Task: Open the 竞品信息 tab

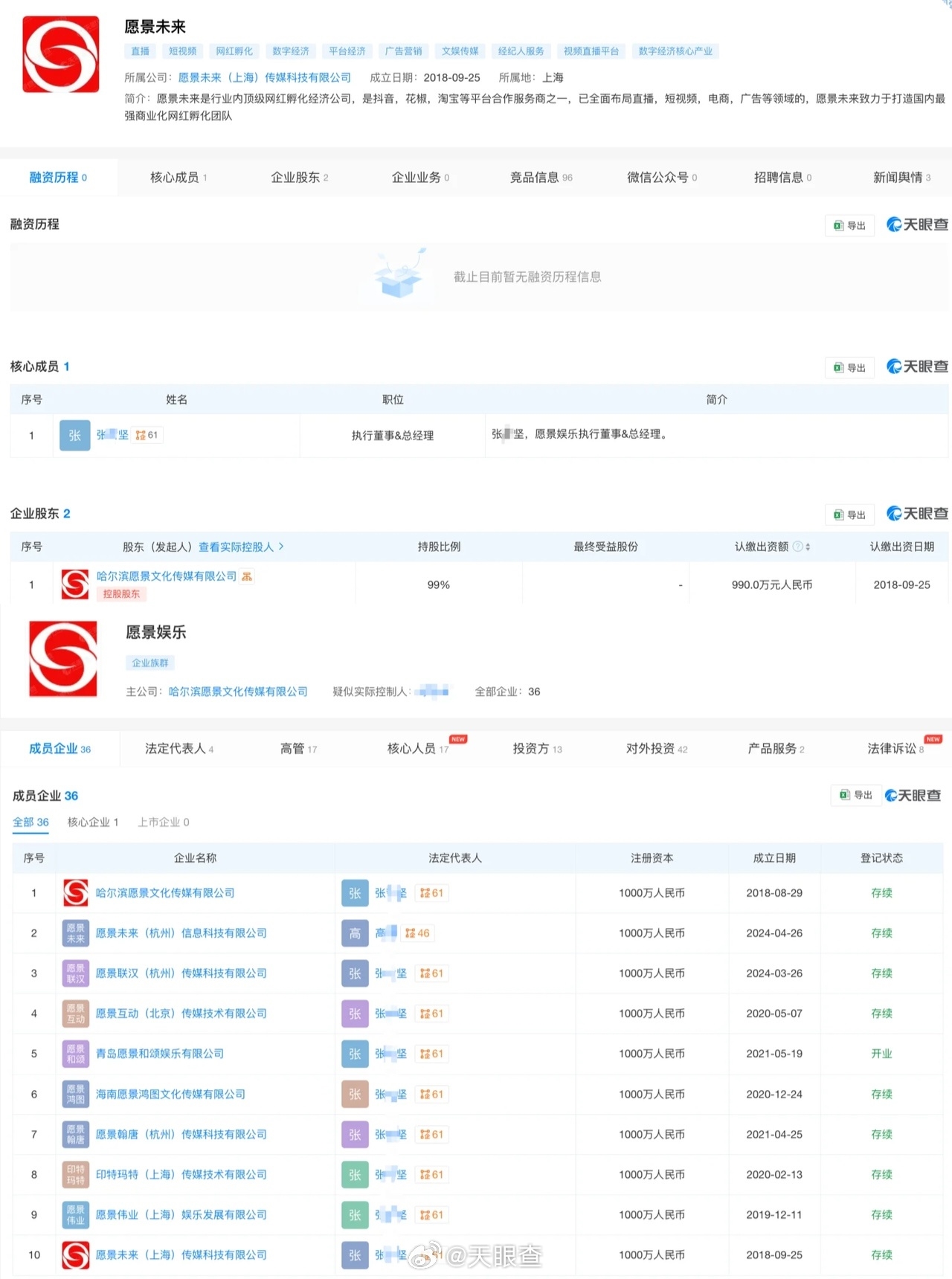Action: point(541,177)
